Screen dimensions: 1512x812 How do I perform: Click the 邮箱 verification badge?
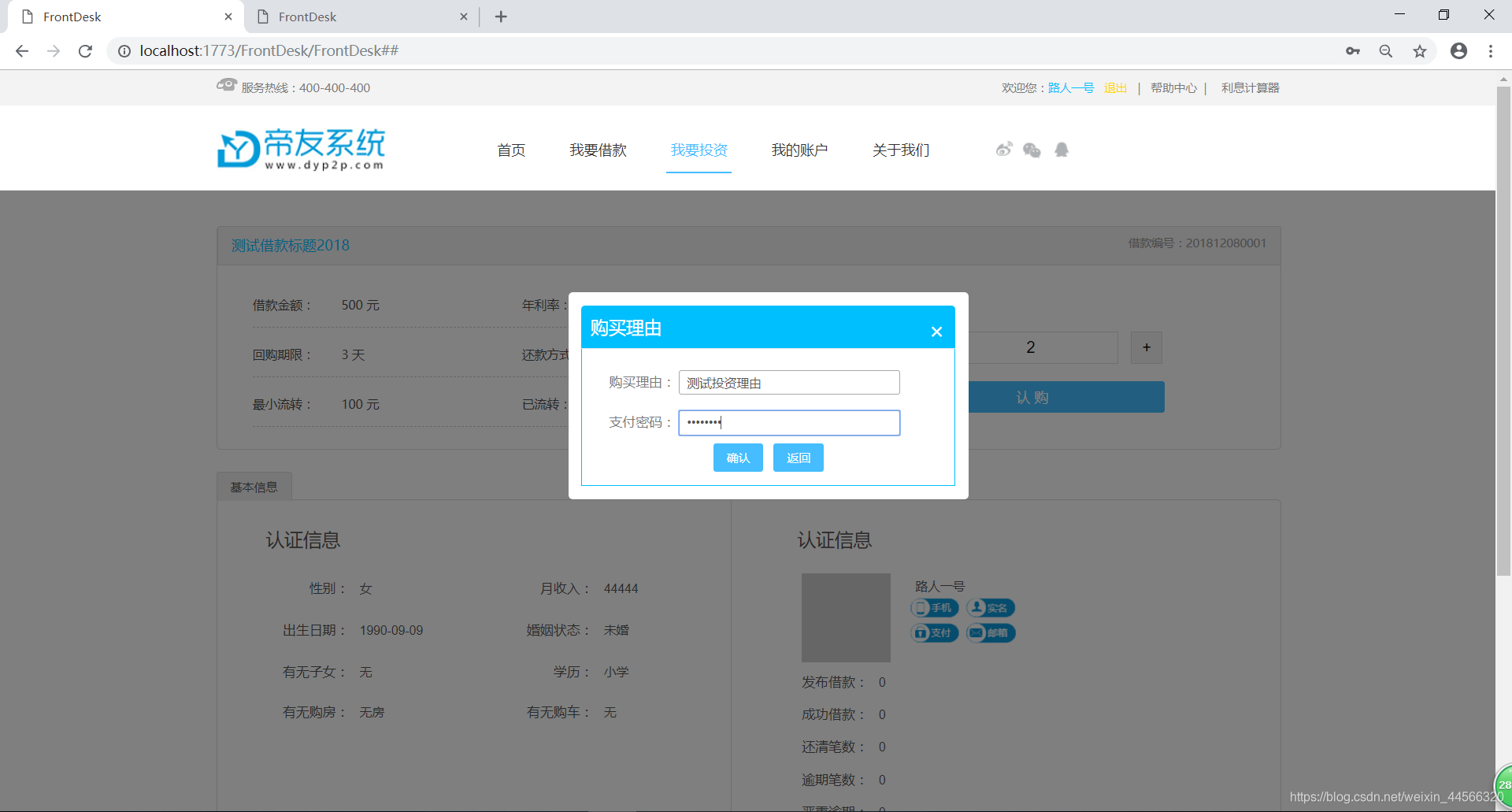[991, 632]
